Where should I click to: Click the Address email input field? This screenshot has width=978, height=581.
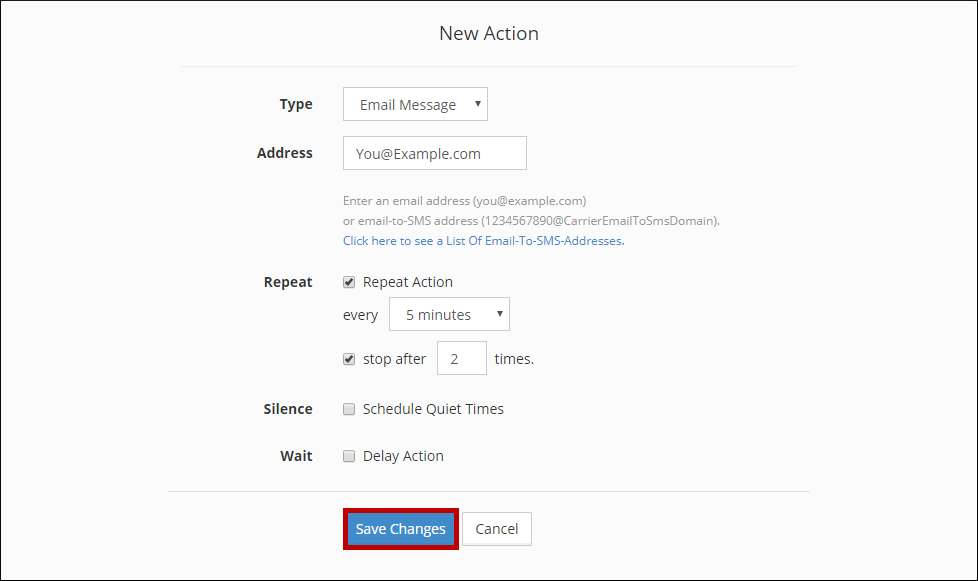[434, 154]
